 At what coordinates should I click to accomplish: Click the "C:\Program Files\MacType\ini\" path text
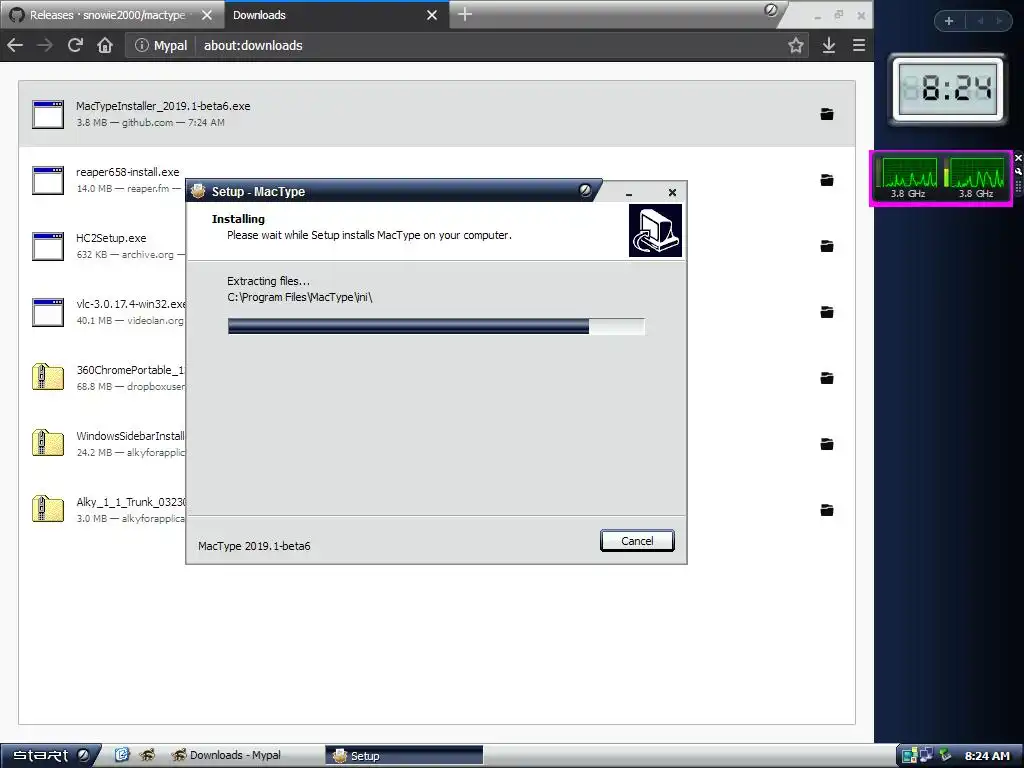300,297
